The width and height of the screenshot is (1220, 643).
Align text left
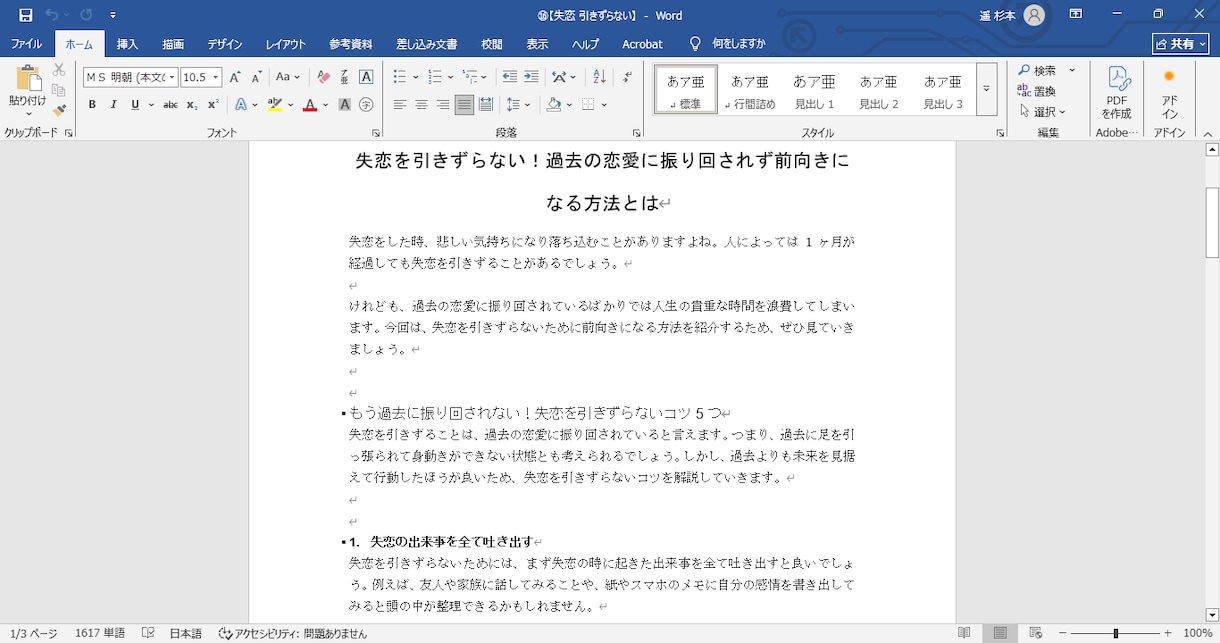point(400,104)
